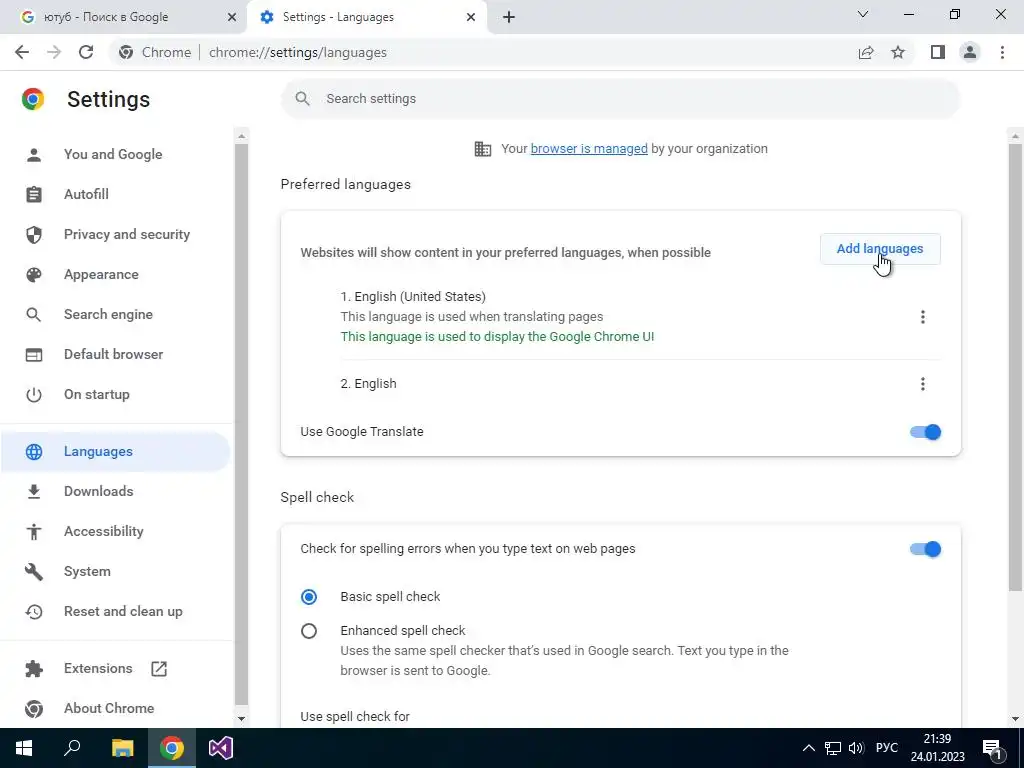Screen dimensions: 1024x768
Task: Close the Google search tab
Action: pos(232,17)
